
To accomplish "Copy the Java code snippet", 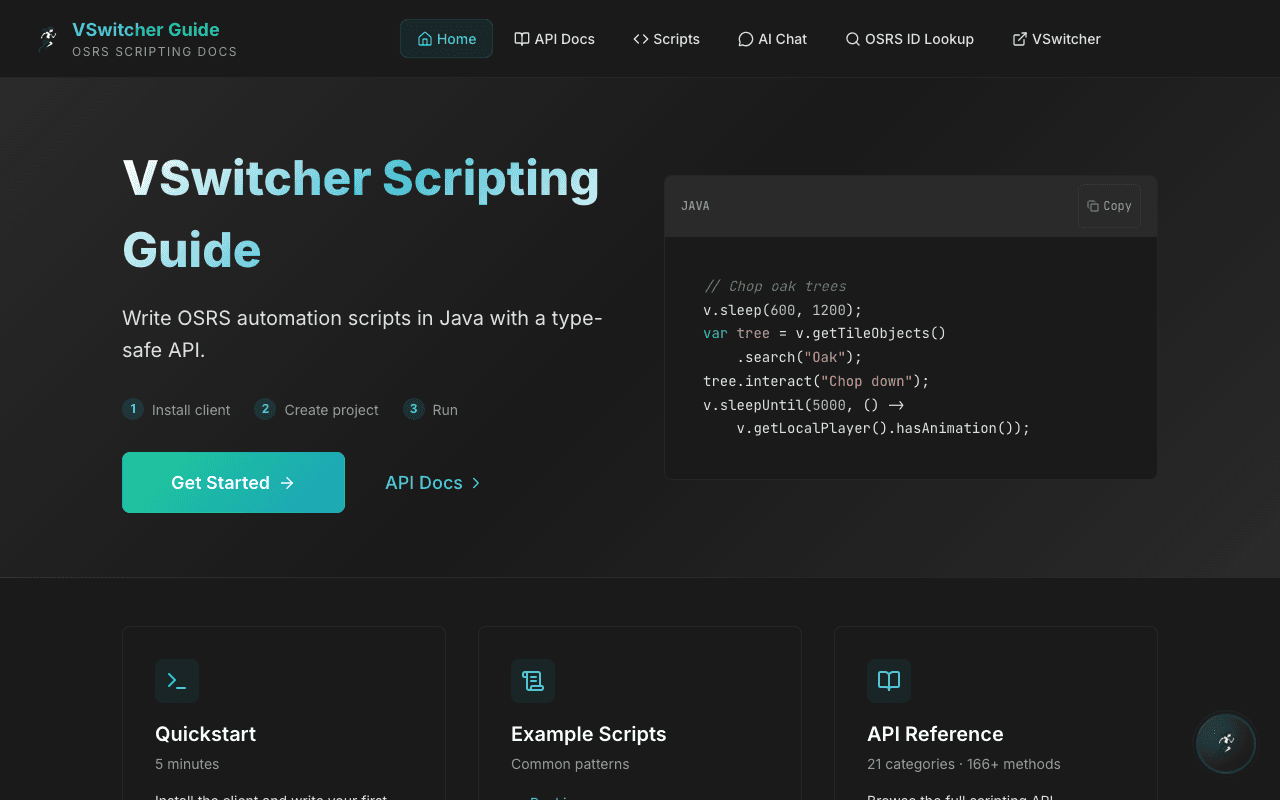I will [1109, 205].
